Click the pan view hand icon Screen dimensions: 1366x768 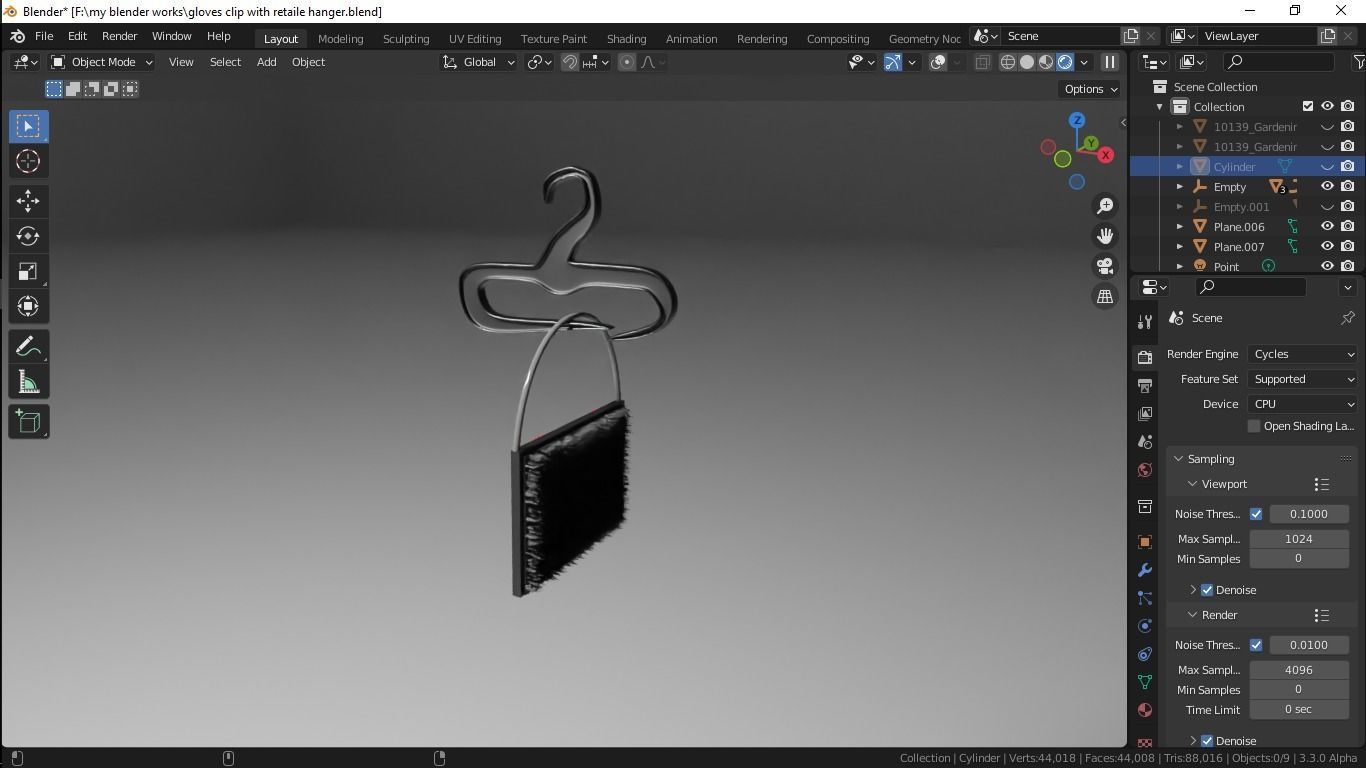1105,236
